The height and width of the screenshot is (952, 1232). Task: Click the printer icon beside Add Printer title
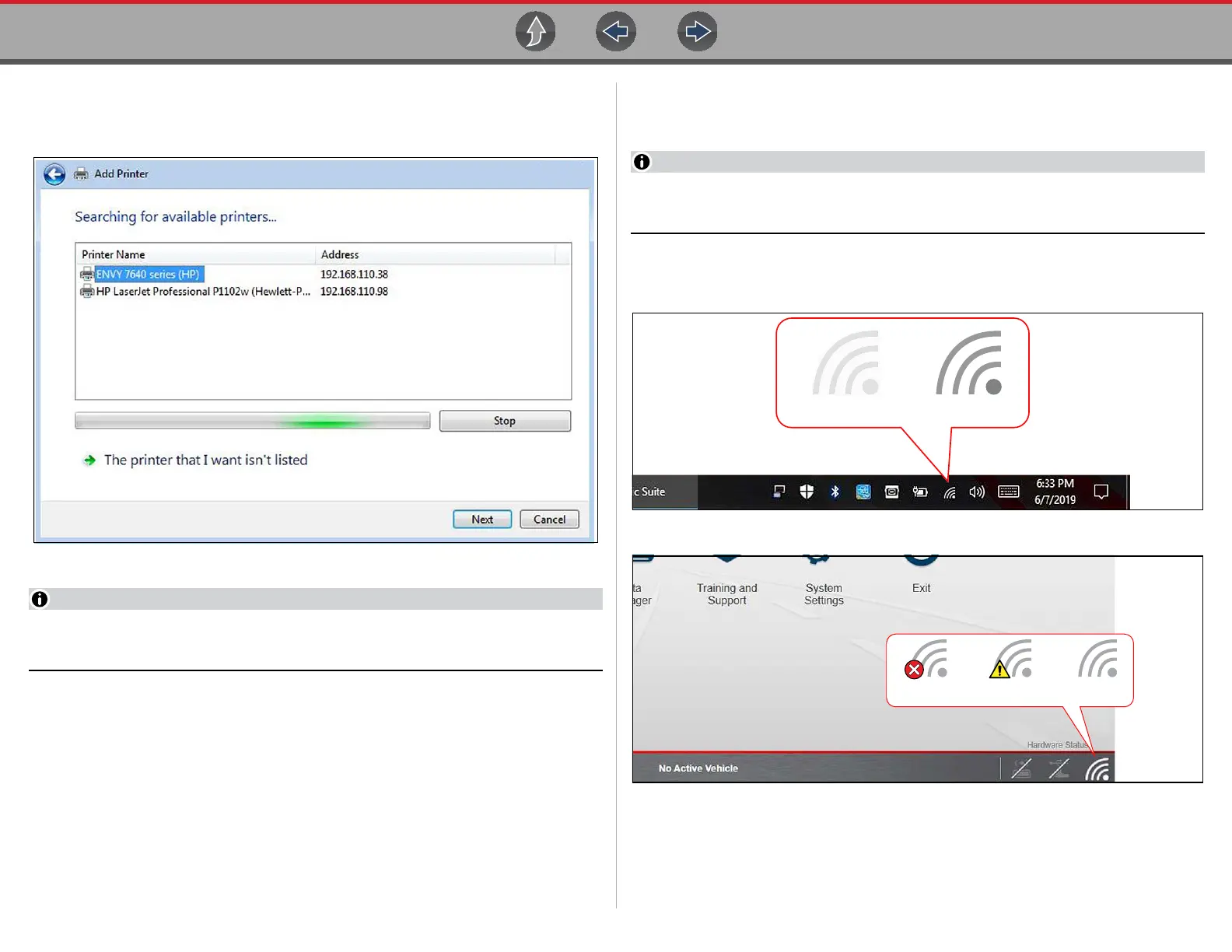[x=81, y=174]
